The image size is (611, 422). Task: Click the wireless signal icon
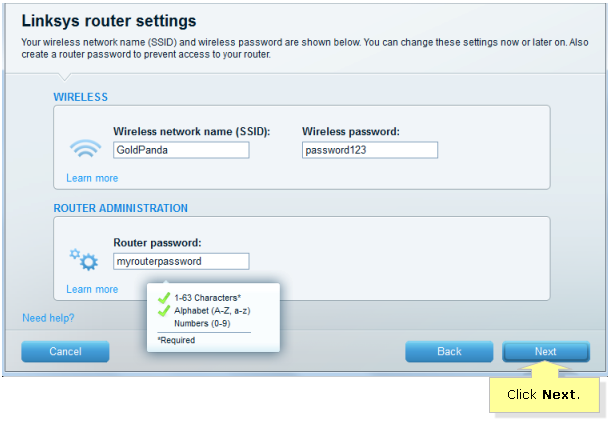(85, 148)
